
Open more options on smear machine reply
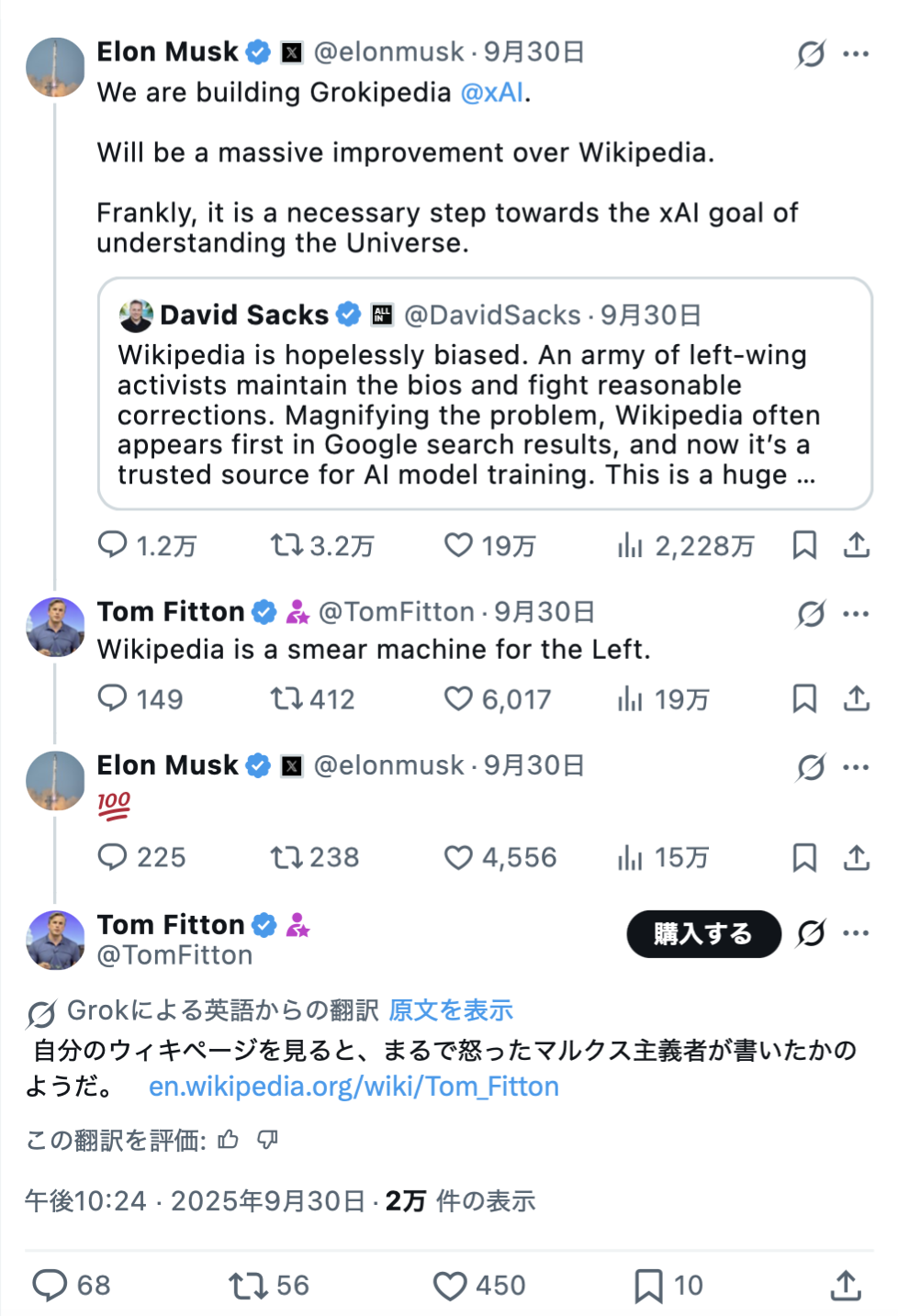pyautogui.click(x=856, y=613)
